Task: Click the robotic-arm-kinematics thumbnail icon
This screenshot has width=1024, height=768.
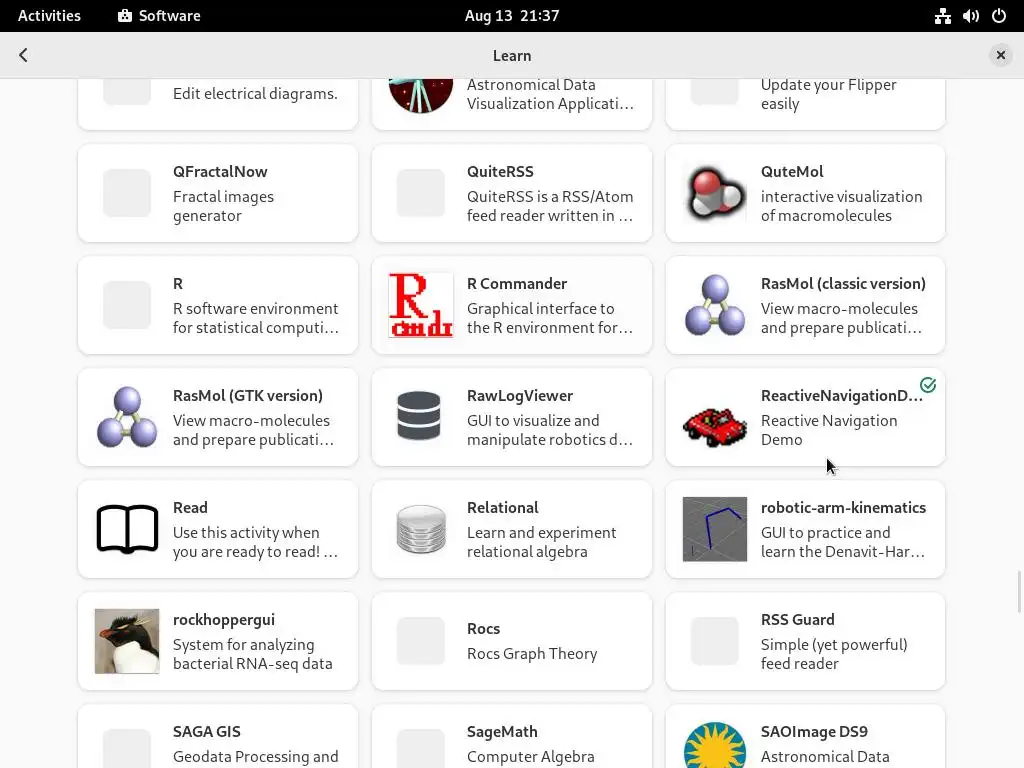Action: pyautogui.click(x=714, y=529)
